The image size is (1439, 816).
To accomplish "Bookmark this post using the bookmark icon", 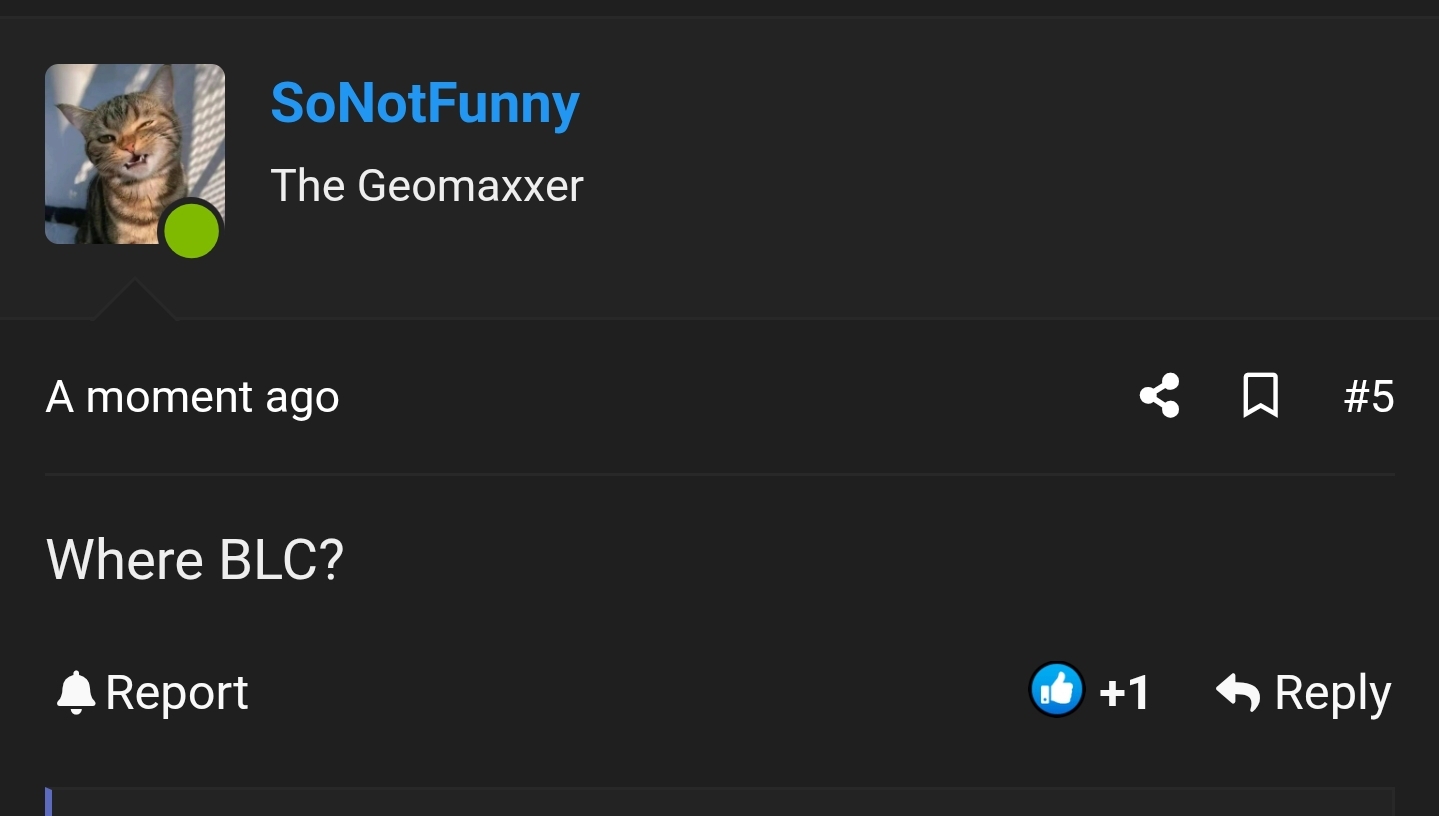I will 1260,396.
